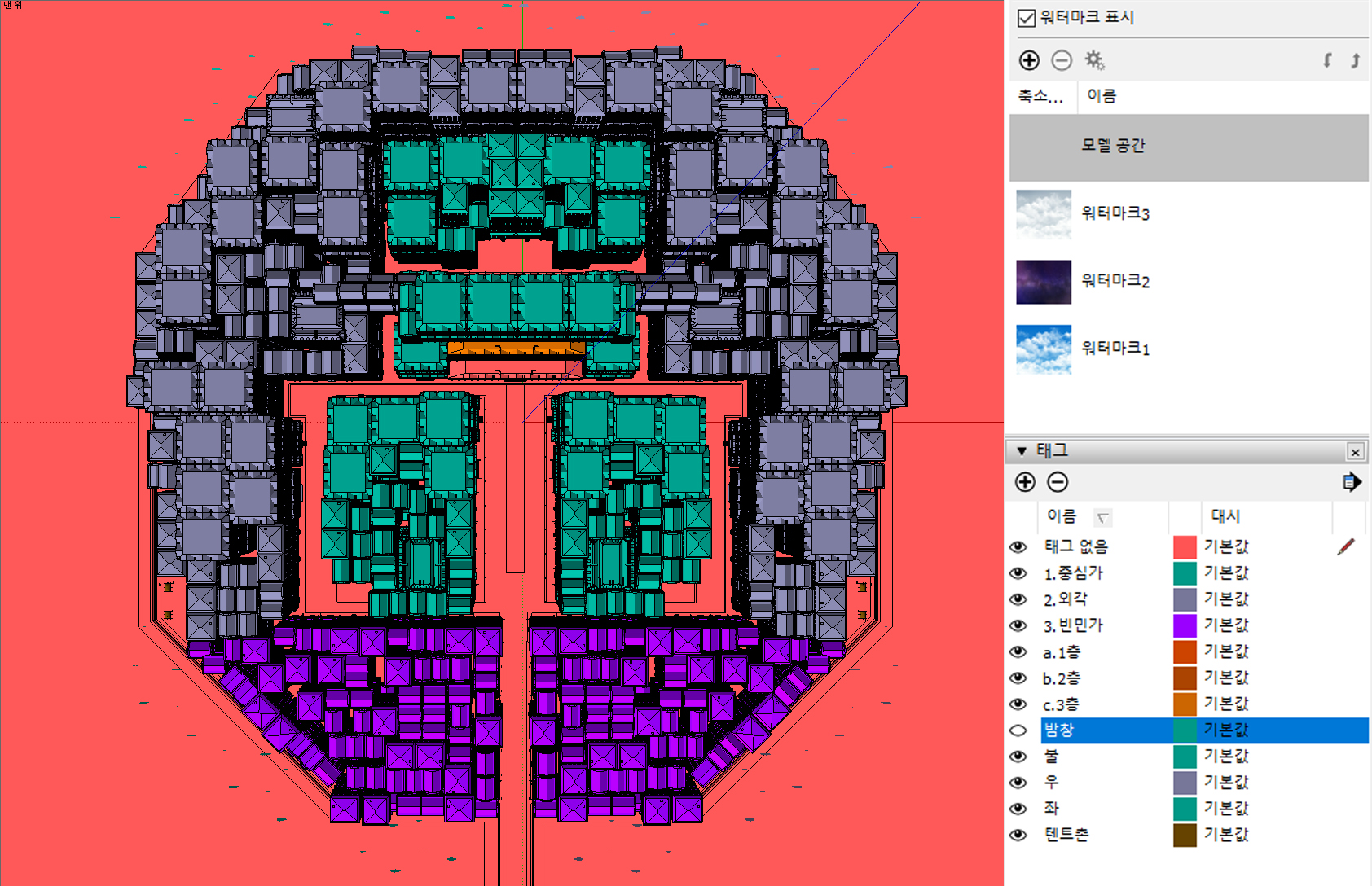Viewport: 1372px width, 886px height.
Task: Move watermark up with the rightmost arrow icon
Action: 1355,60
